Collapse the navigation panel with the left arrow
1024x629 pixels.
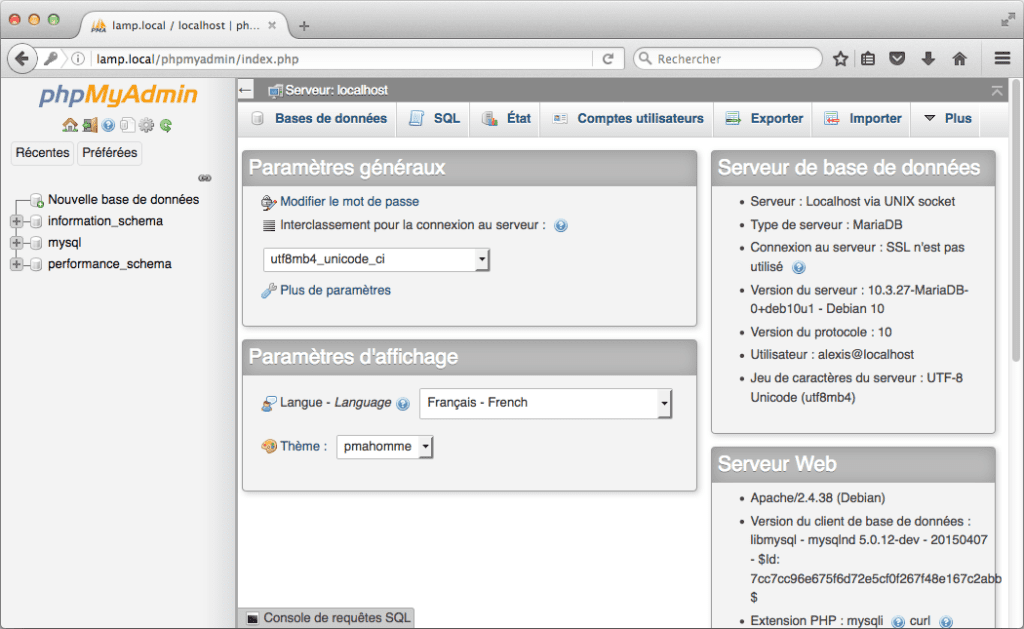pyautogui.click(x=244, y=90)
